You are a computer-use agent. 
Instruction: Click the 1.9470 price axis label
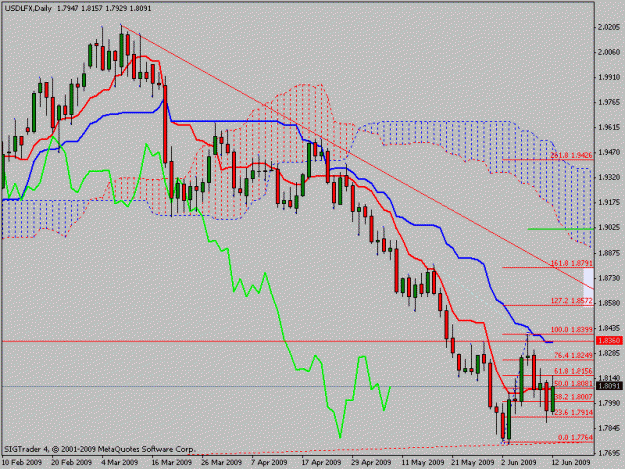(x=609, y=153)
